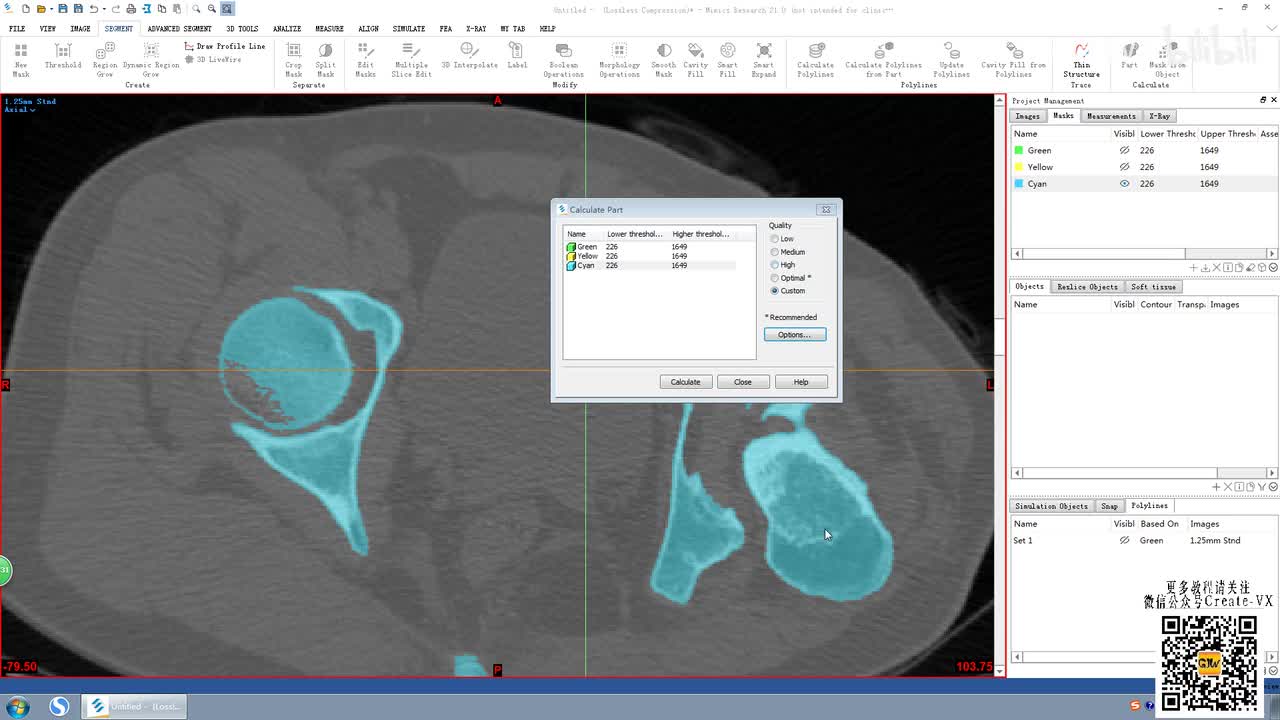Switch to the Polylines tab
Viewport: 1280px width, 720px height.
coord(1149,506)
